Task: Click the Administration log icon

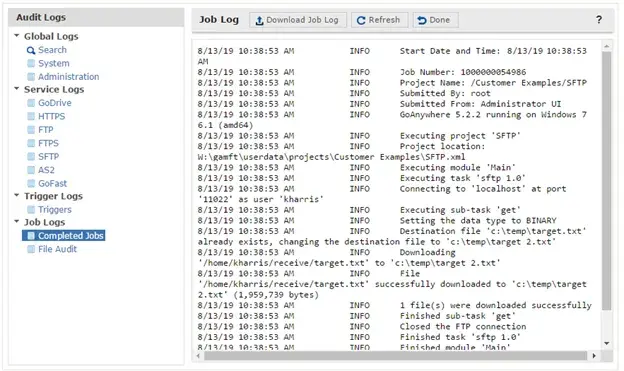Action: (x=31, y=76)
